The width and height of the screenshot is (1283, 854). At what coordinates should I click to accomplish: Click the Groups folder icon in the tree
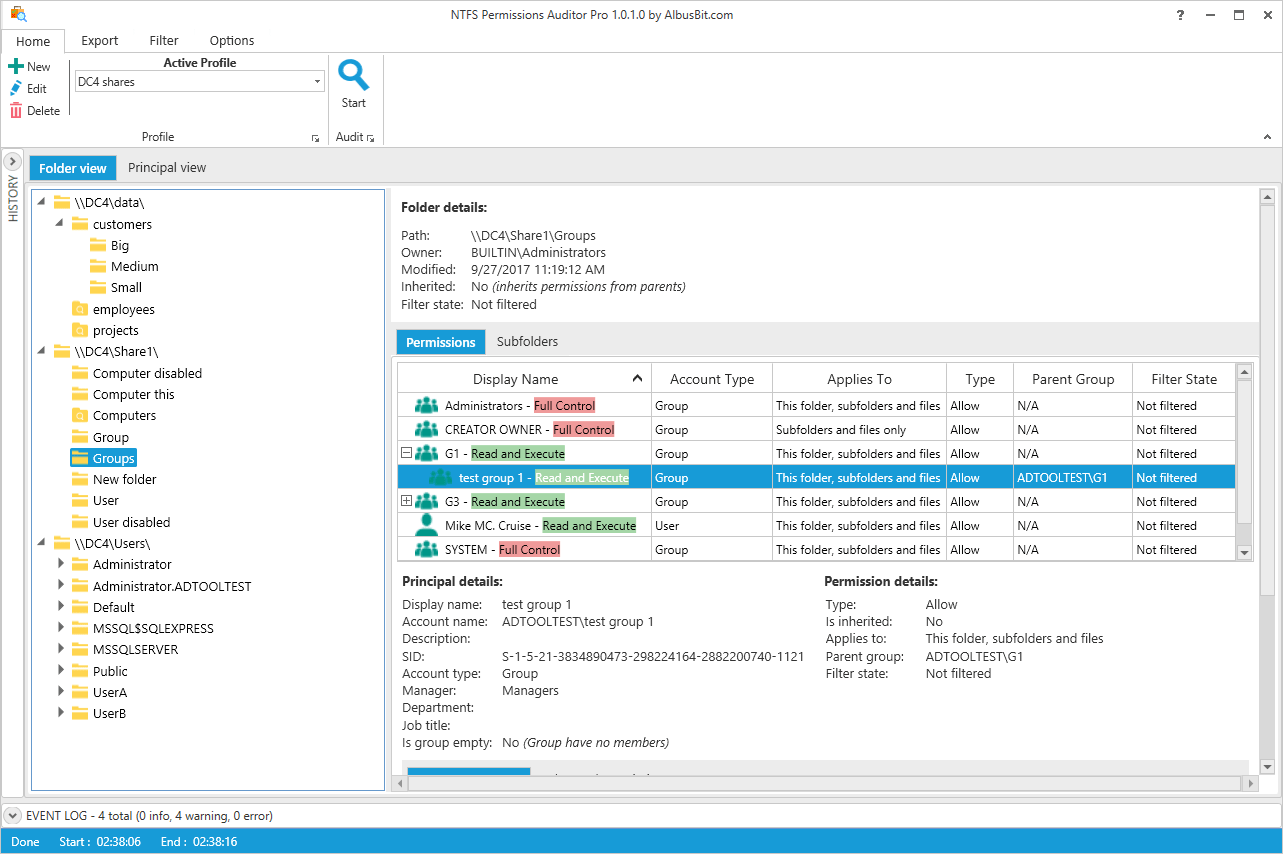(x=80, y=458)
